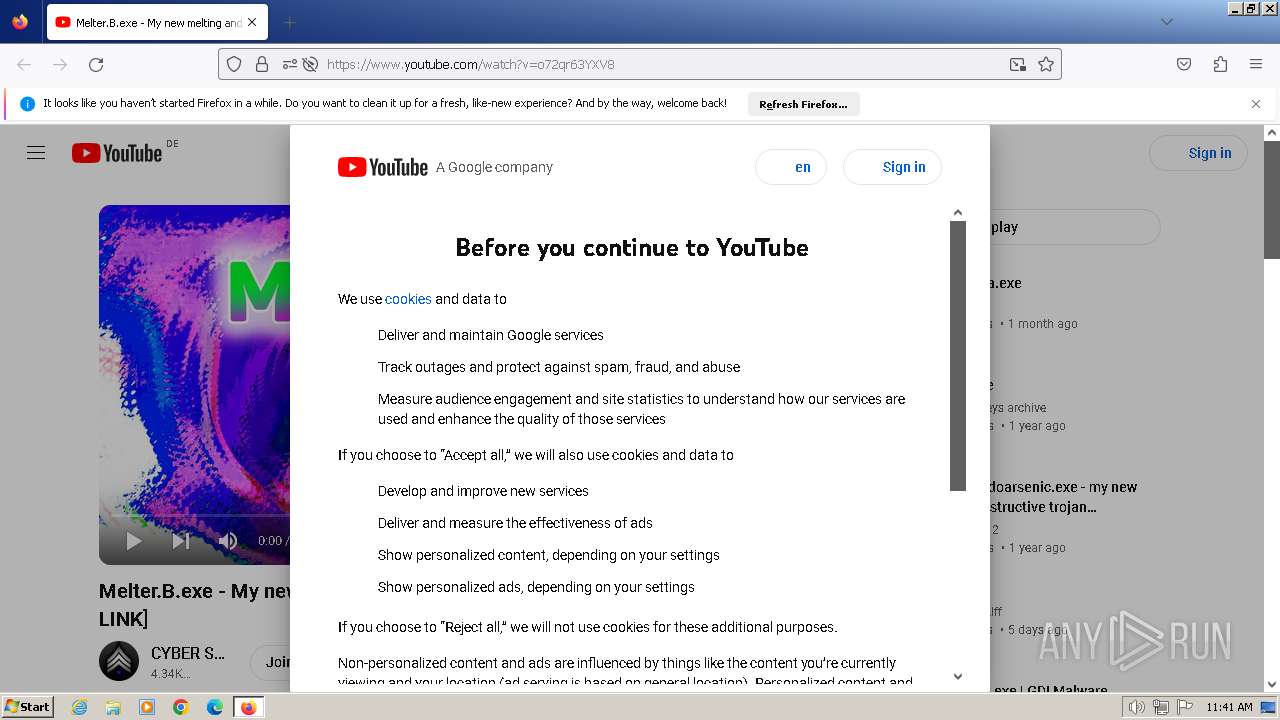Open the permissions icon in address bar
The width and height of the screenshot is (1280, 720).
click(x=289, y=64)
